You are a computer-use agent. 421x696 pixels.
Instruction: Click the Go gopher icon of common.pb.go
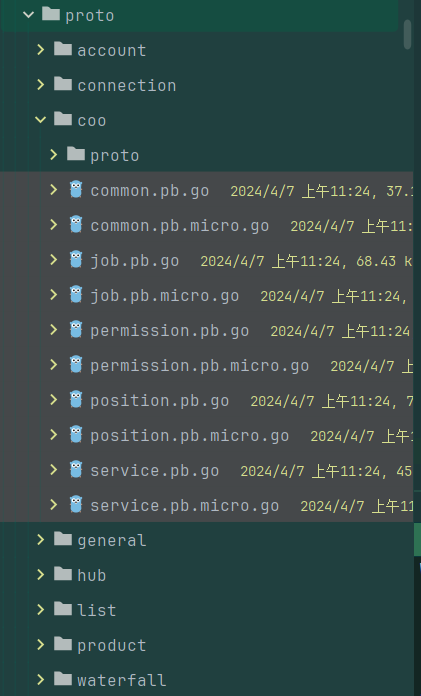tap(76, 190)
